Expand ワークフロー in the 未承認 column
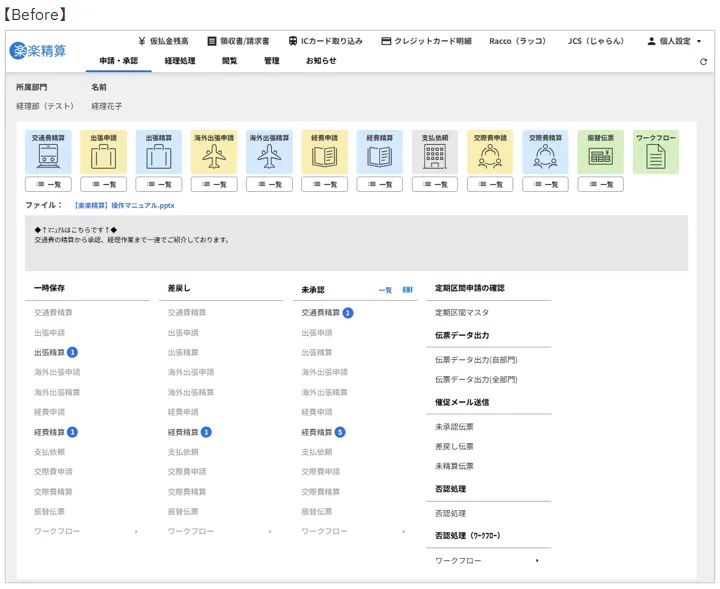The image size is (720, 589). click(353, 531)
